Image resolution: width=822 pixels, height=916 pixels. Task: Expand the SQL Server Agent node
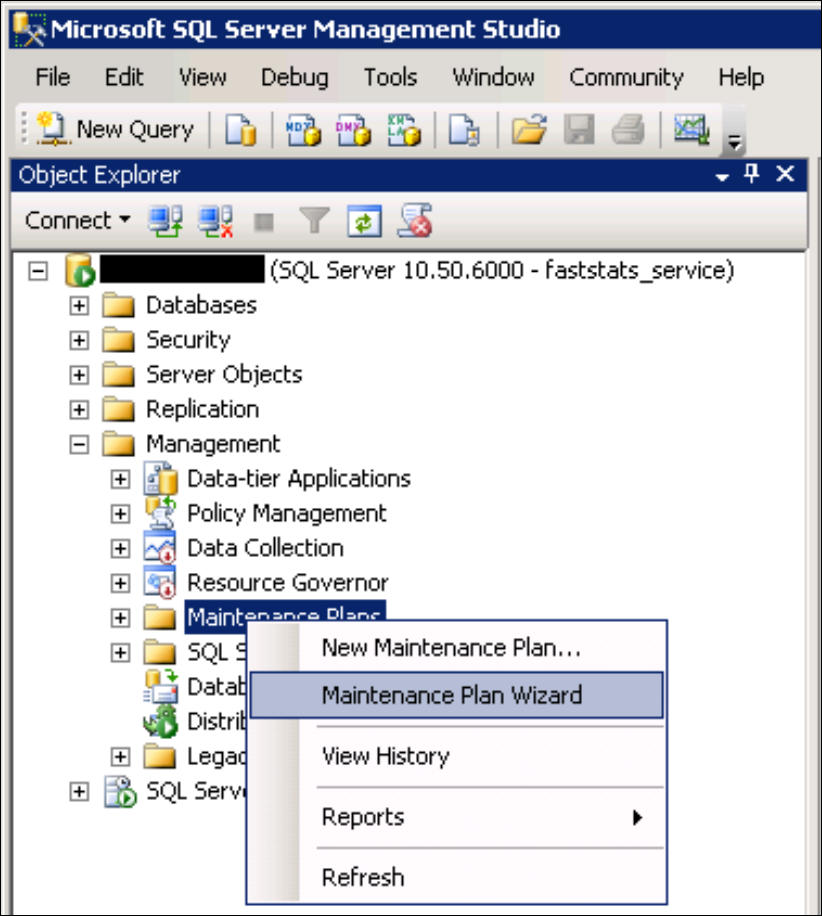click(x=79, y=792)
